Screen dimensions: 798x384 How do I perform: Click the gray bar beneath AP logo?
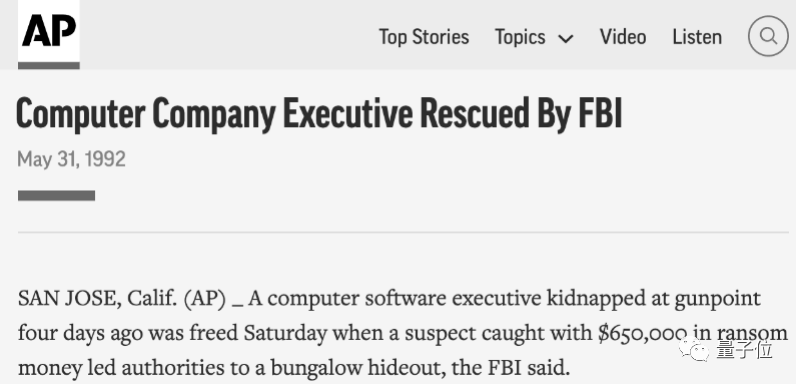click(49, 66)
